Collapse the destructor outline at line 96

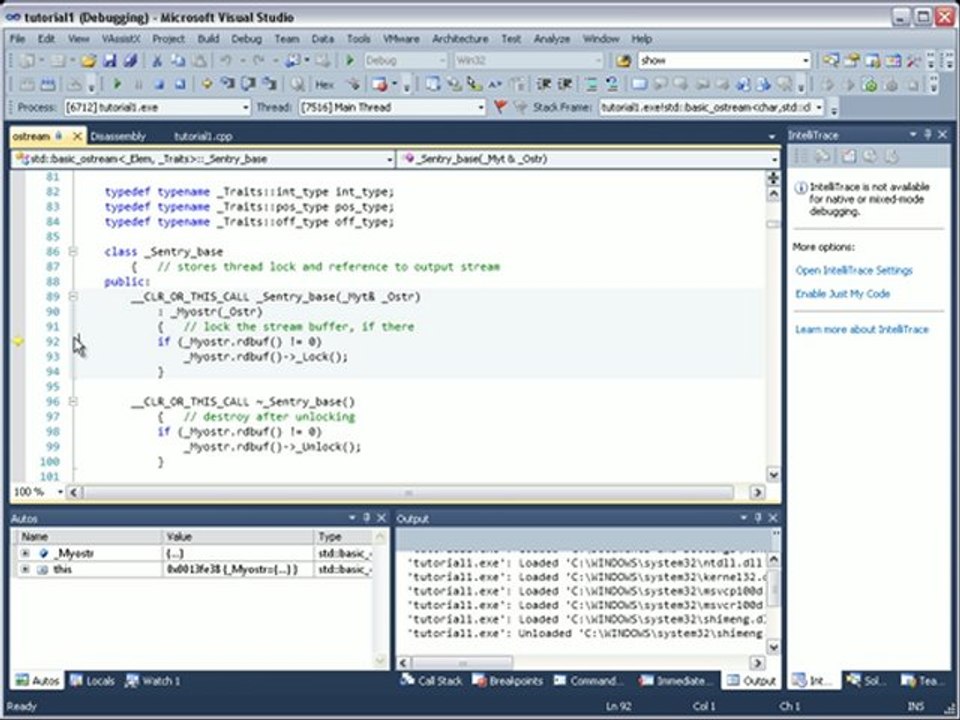73,402
